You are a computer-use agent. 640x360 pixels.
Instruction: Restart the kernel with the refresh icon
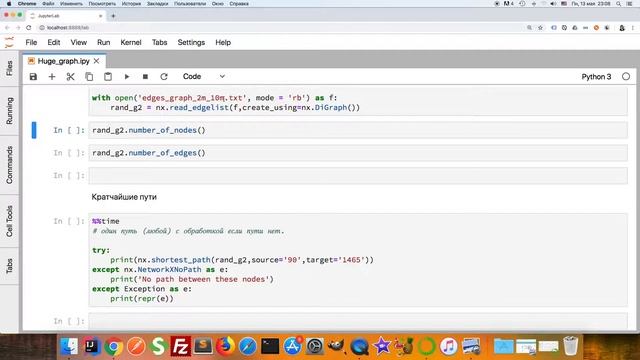click(x=164, y=77)
